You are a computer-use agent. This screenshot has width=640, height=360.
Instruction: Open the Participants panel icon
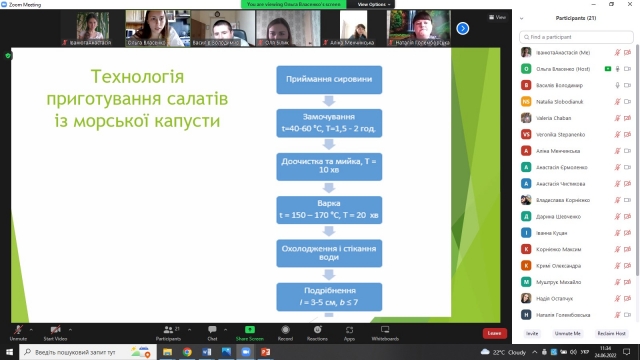click(168, 330)
